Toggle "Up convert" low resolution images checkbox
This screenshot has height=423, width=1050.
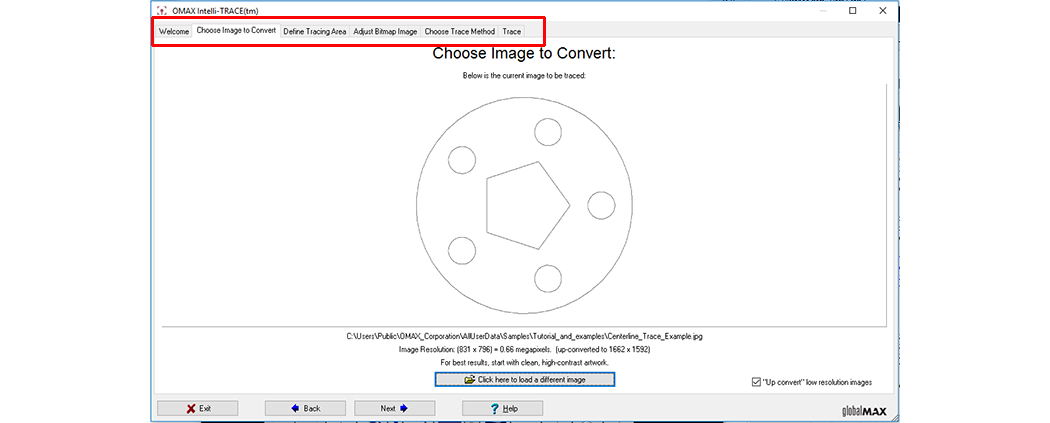tap(756, 382)
